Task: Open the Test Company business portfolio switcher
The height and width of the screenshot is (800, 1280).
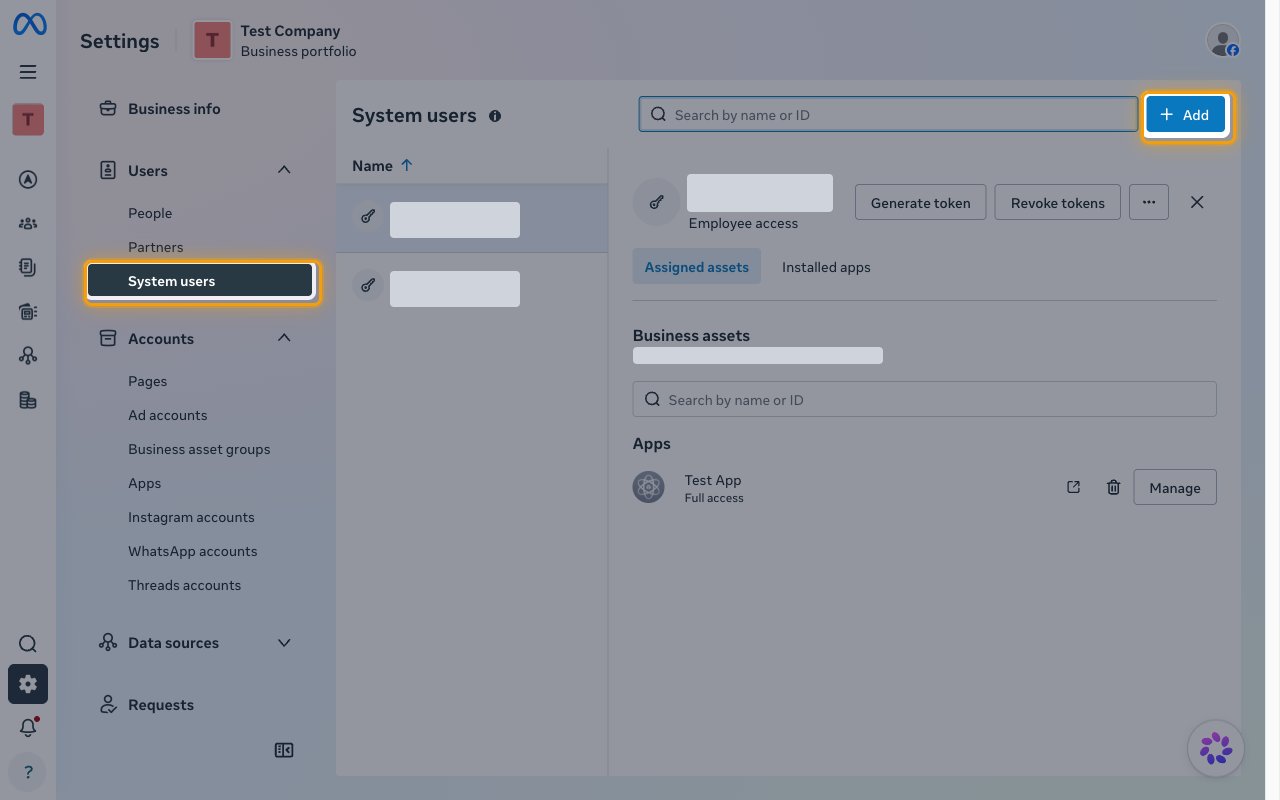Action: [x=275, y=40]
